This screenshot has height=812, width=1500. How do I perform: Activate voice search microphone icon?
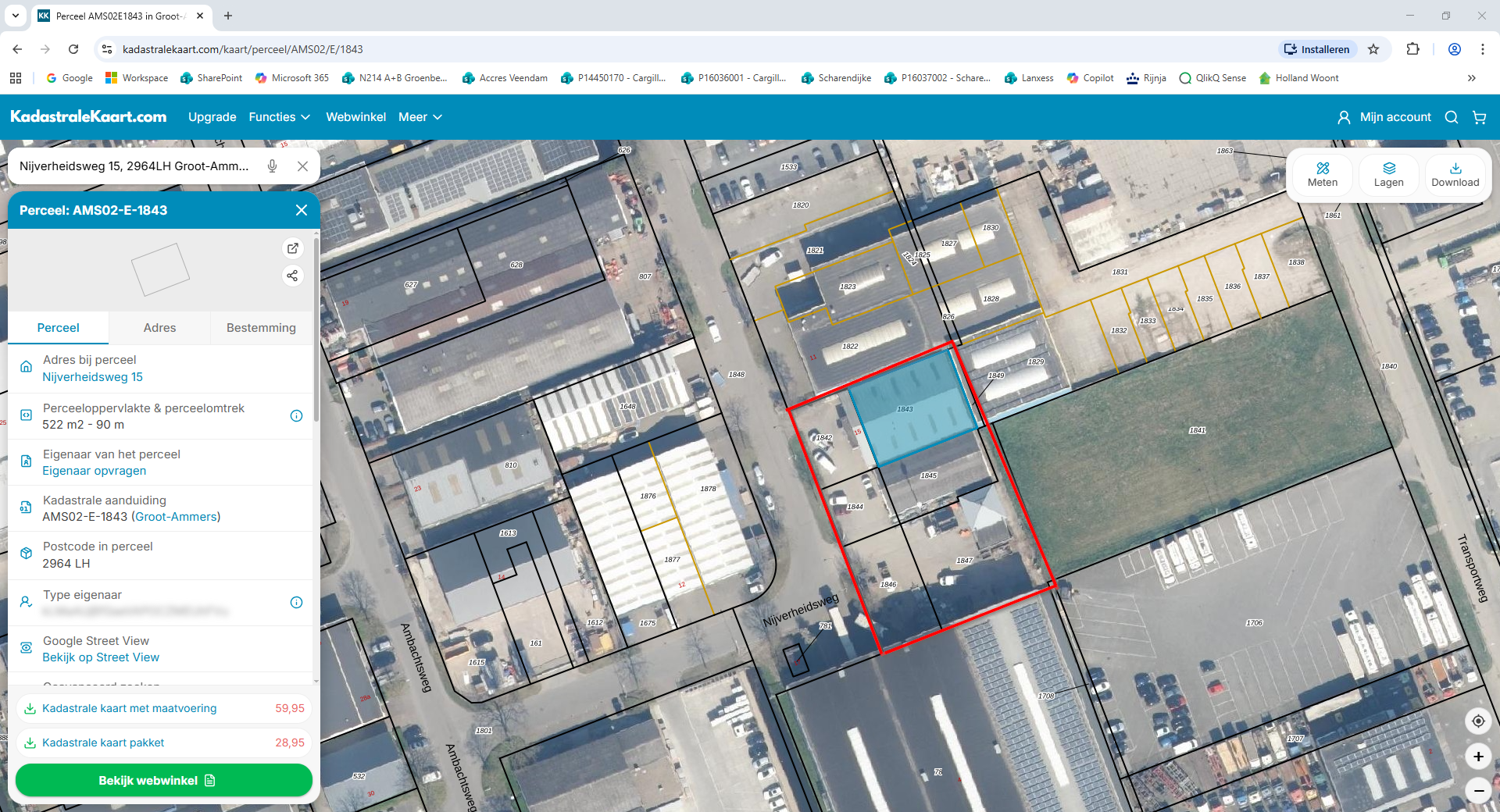click(273, 166)
